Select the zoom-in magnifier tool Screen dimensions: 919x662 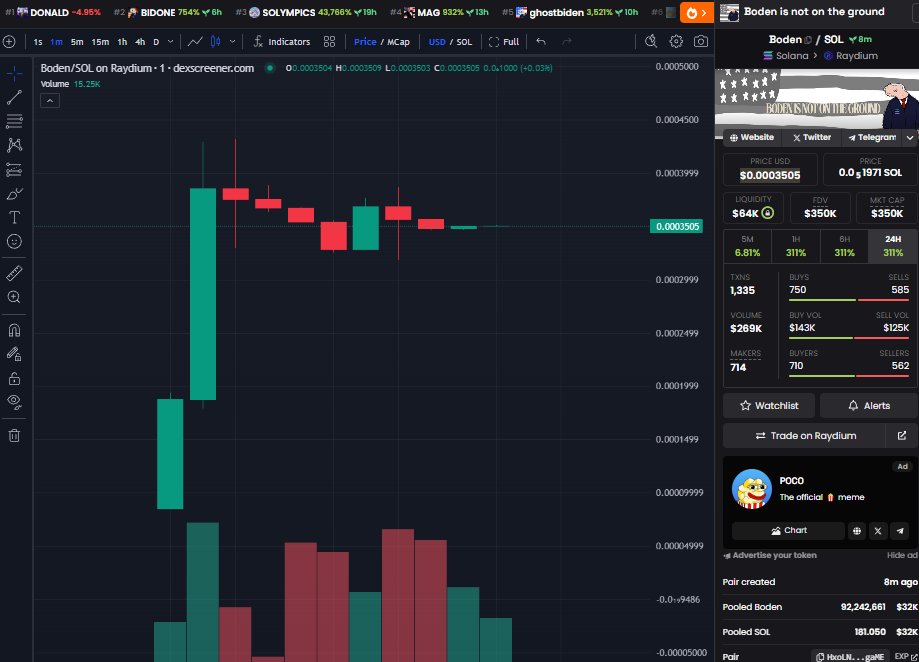click(14, 298)
